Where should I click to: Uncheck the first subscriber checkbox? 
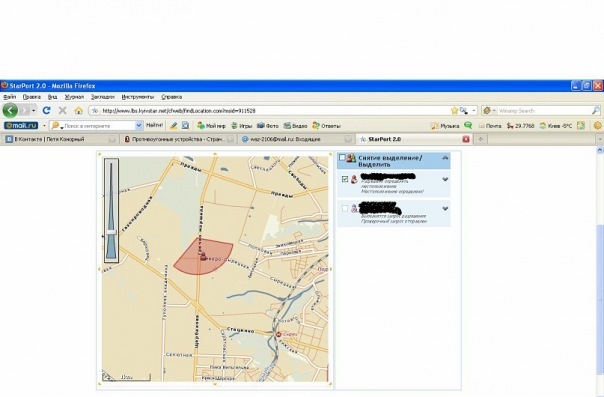tap(345, 179)
